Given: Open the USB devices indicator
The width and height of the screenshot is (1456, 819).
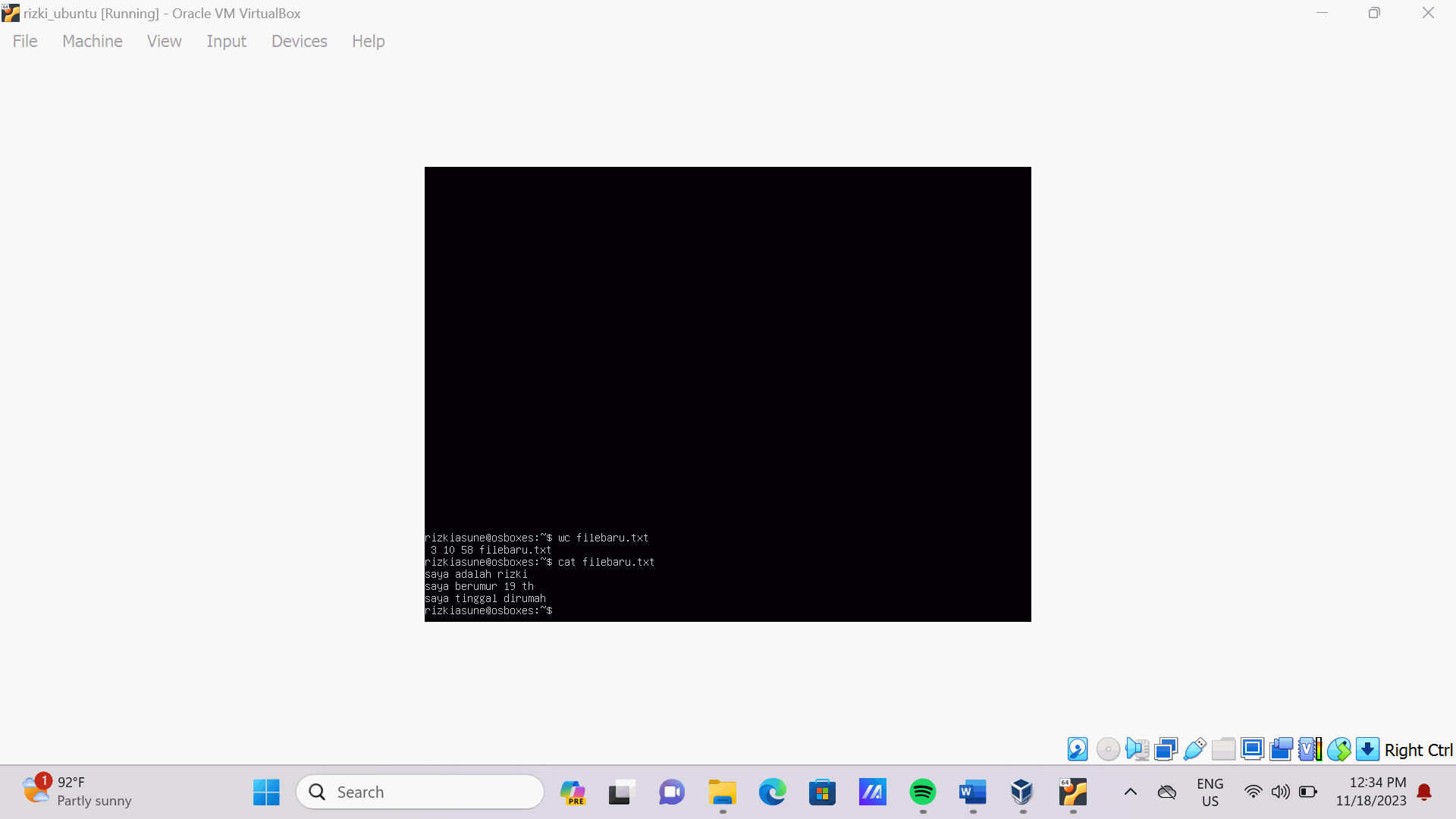Looking at the screenshot, I should pyautogui.click(x=1194, y=749).
